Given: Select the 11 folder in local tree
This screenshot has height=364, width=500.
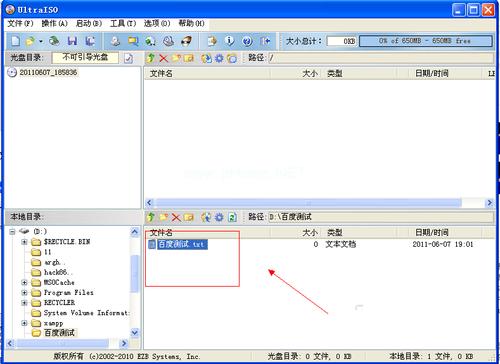Looking at the screenshot, I should 47,252.
